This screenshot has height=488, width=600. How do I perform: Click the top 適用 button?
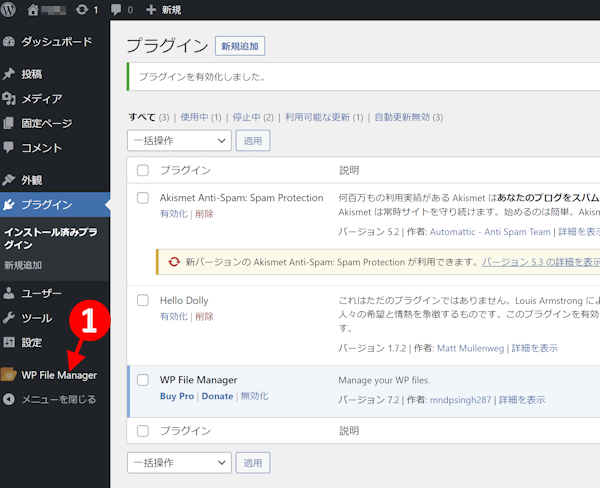(253, 140)
